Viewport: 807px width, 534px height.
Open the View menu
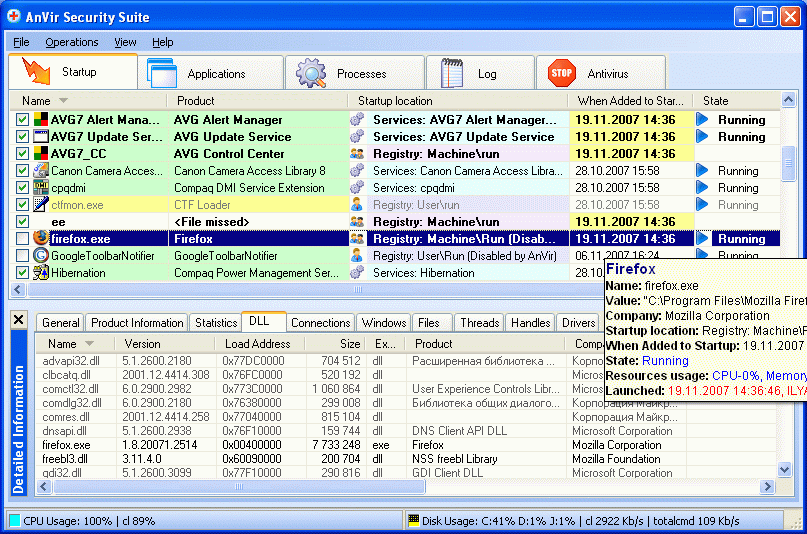[125, 42]
